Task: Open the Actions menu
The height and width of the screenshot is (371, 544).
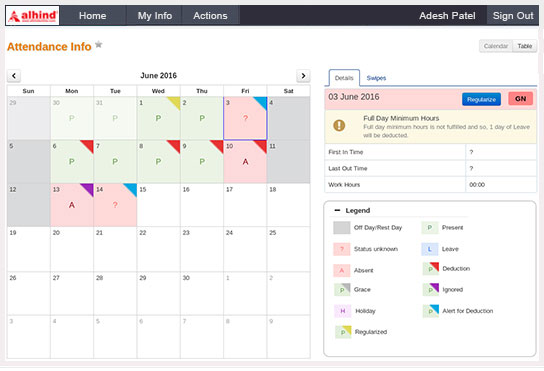Action: coord(210,16)
